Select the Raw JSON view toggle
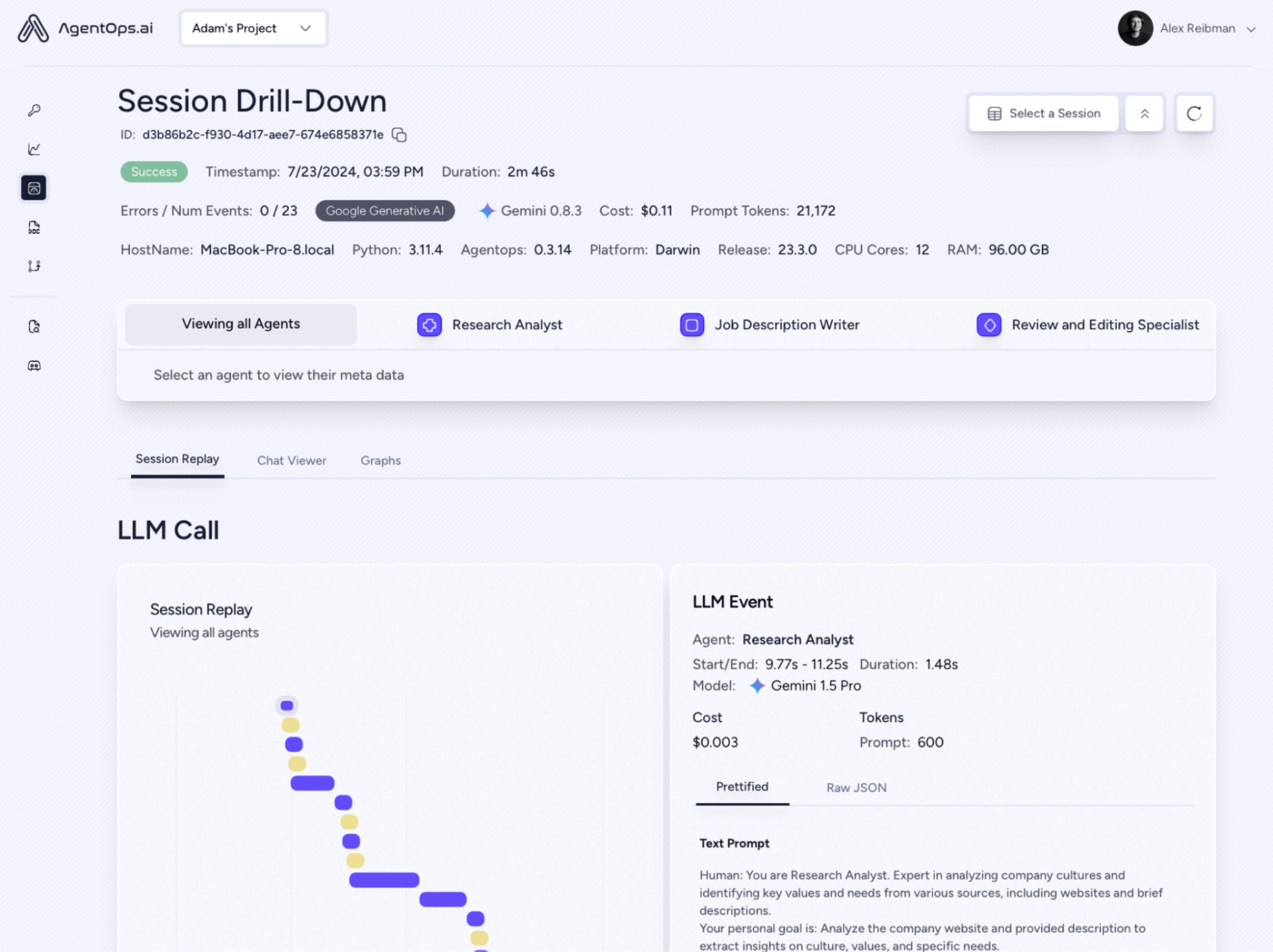 pos(856,787)
